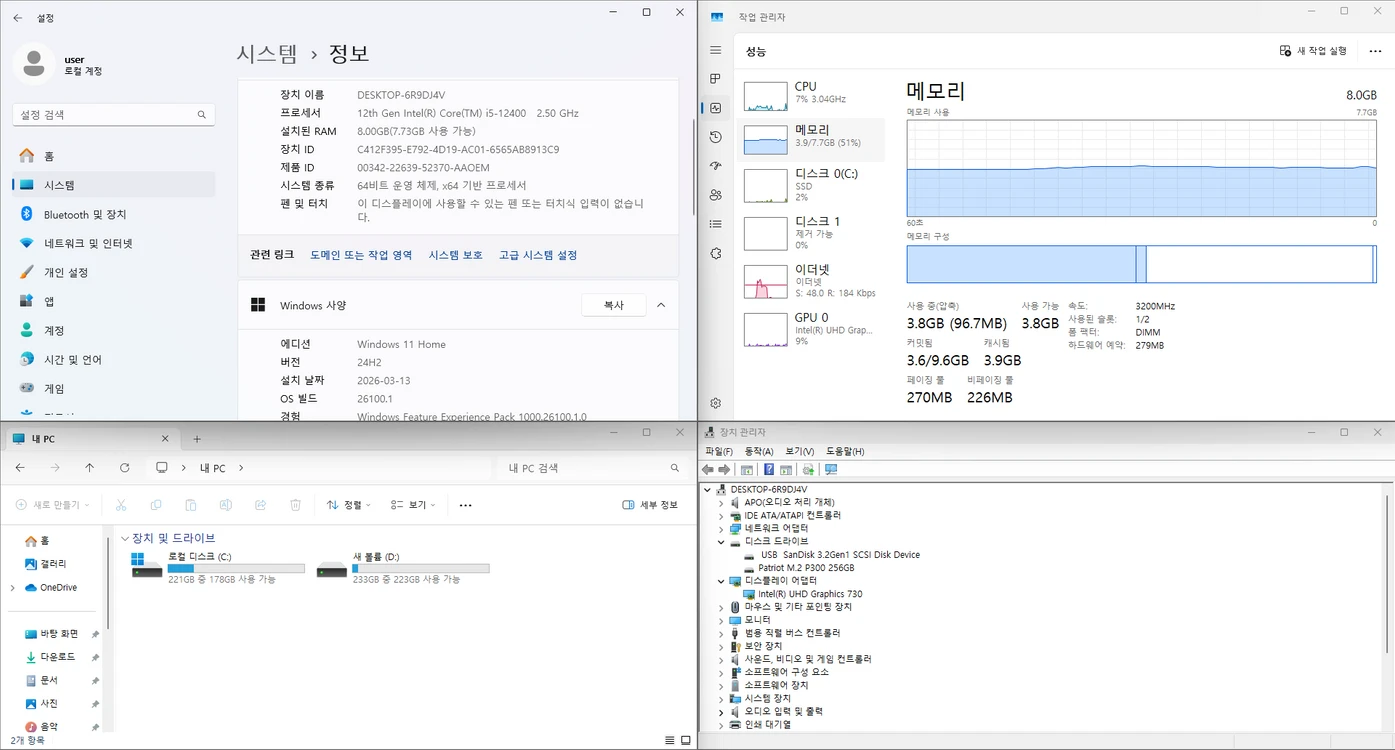Add new tab in File Explorer
This screenshot has width=1395, height=750.
[x=197, y=439]
